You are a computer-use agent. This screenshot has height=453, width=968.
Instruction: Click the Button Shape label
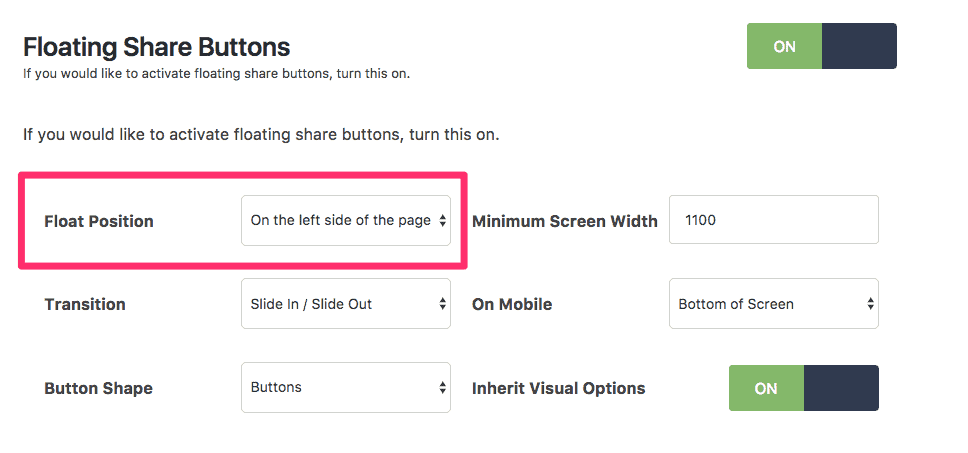pos(98,388)
